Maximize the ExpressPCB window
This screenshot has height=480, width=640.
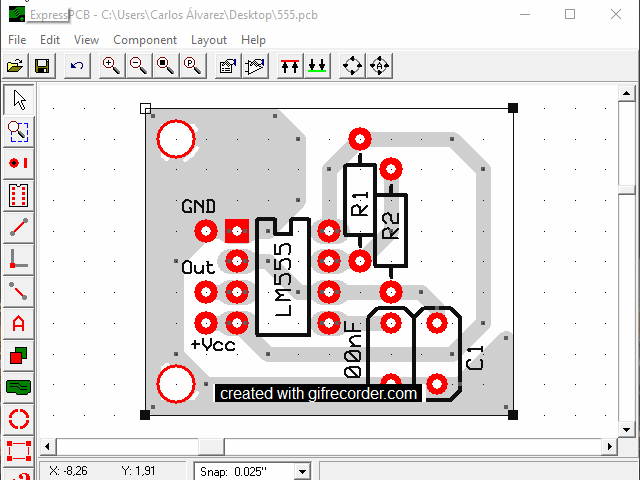tap(570, 14)
